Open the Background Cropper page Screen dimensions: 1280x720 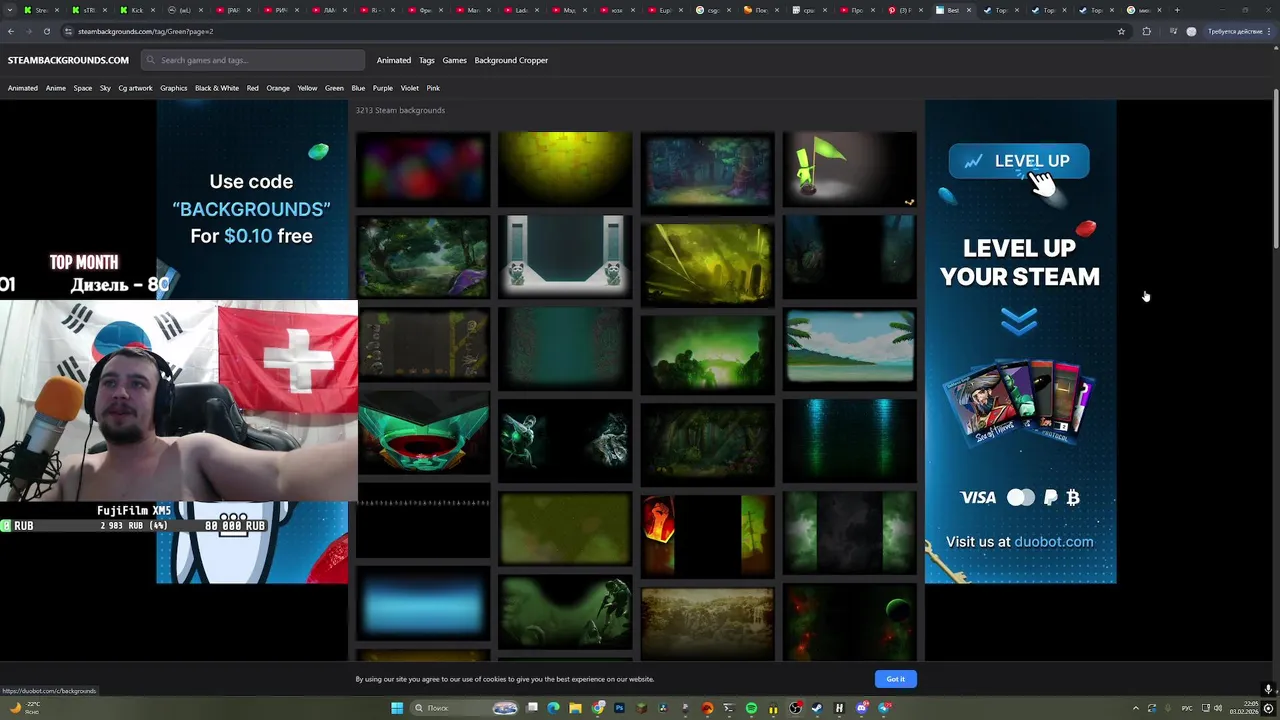[x=511, y=60]
